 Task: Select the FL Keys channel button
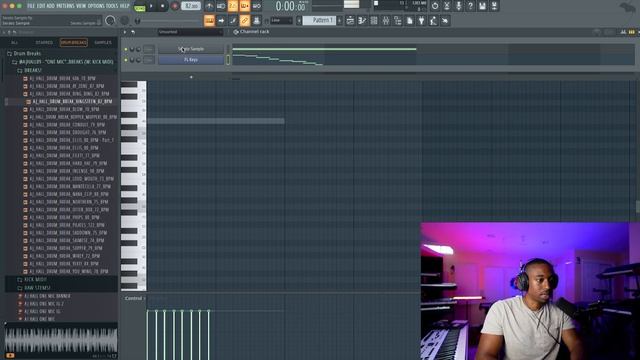point(191,60)
